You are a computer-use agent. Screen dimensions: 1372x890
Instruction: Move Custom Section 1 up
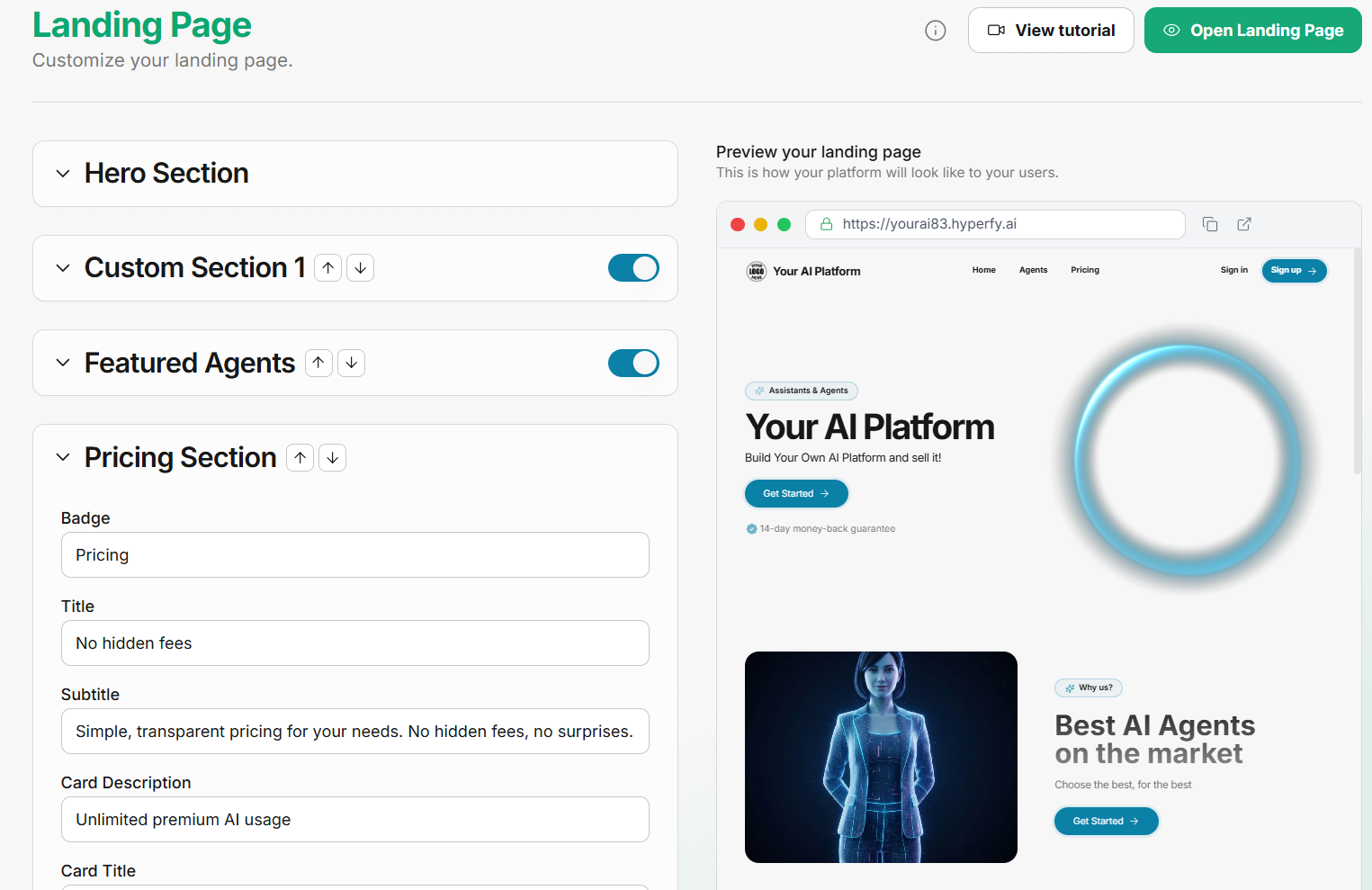328,268
